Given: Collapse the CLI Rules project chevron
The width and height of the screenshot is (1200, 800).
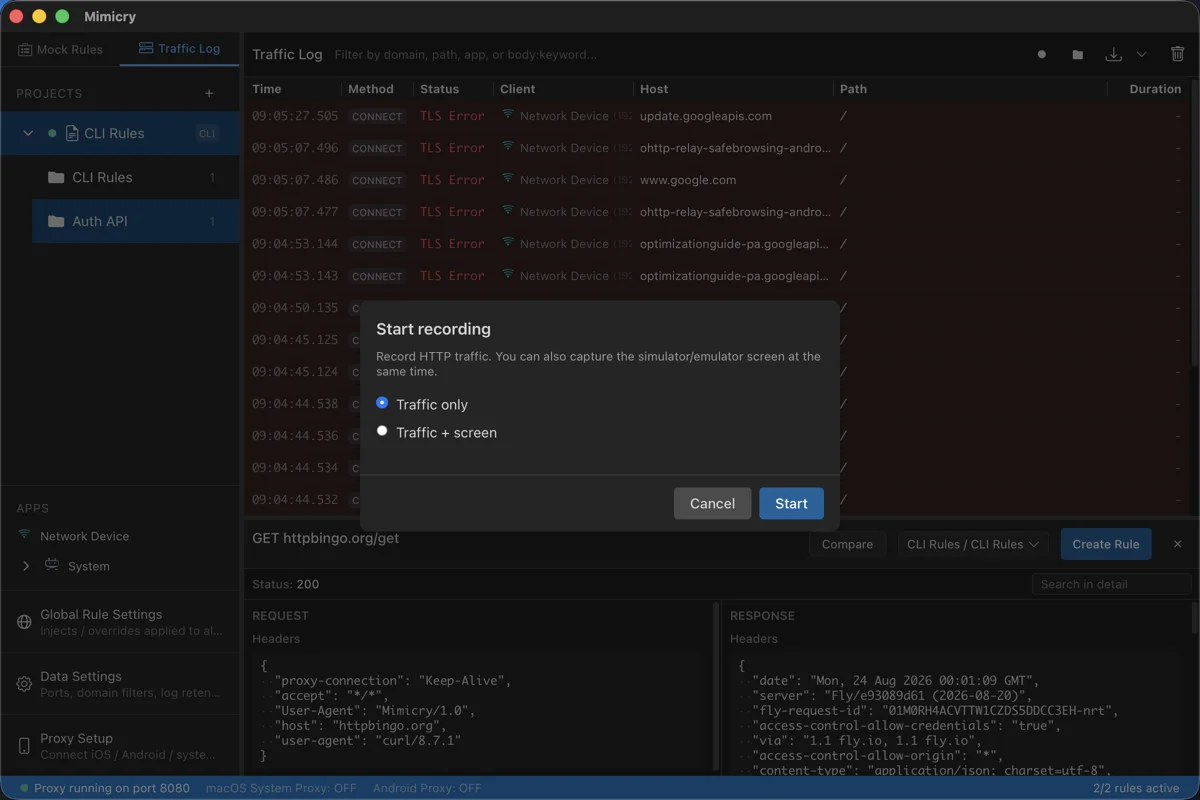Looking at the screenshot, I should pyautogui.click(x=27, y=133).
